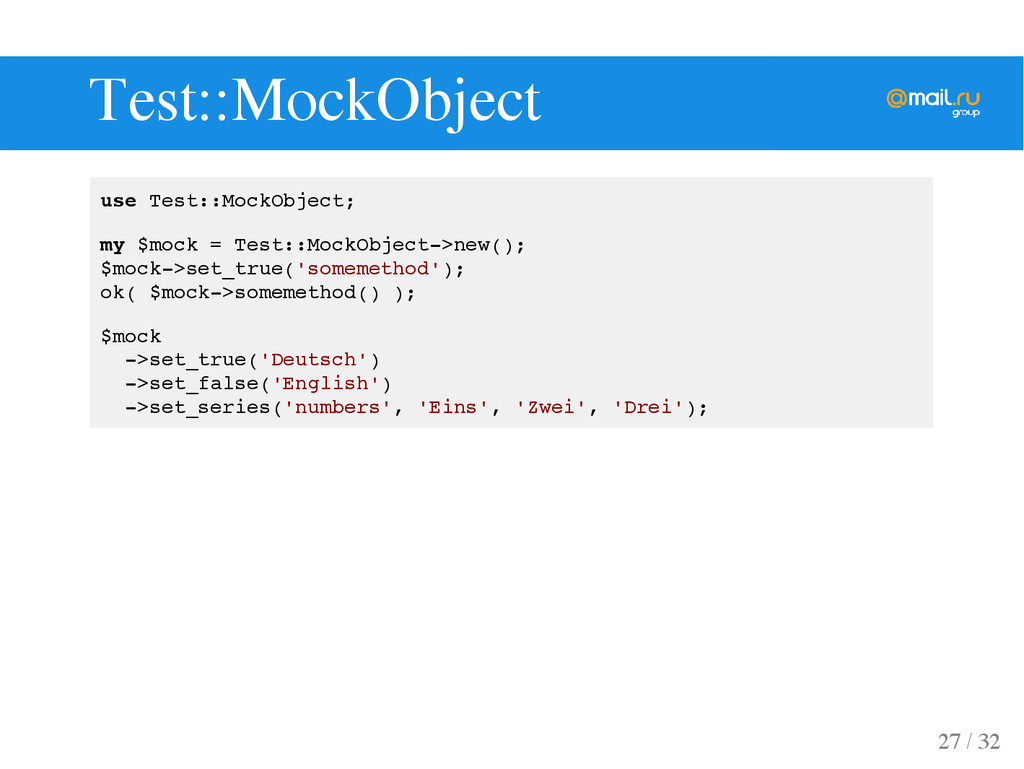Click the @ symbol in mail.ru logo

(x=897, y=99)
